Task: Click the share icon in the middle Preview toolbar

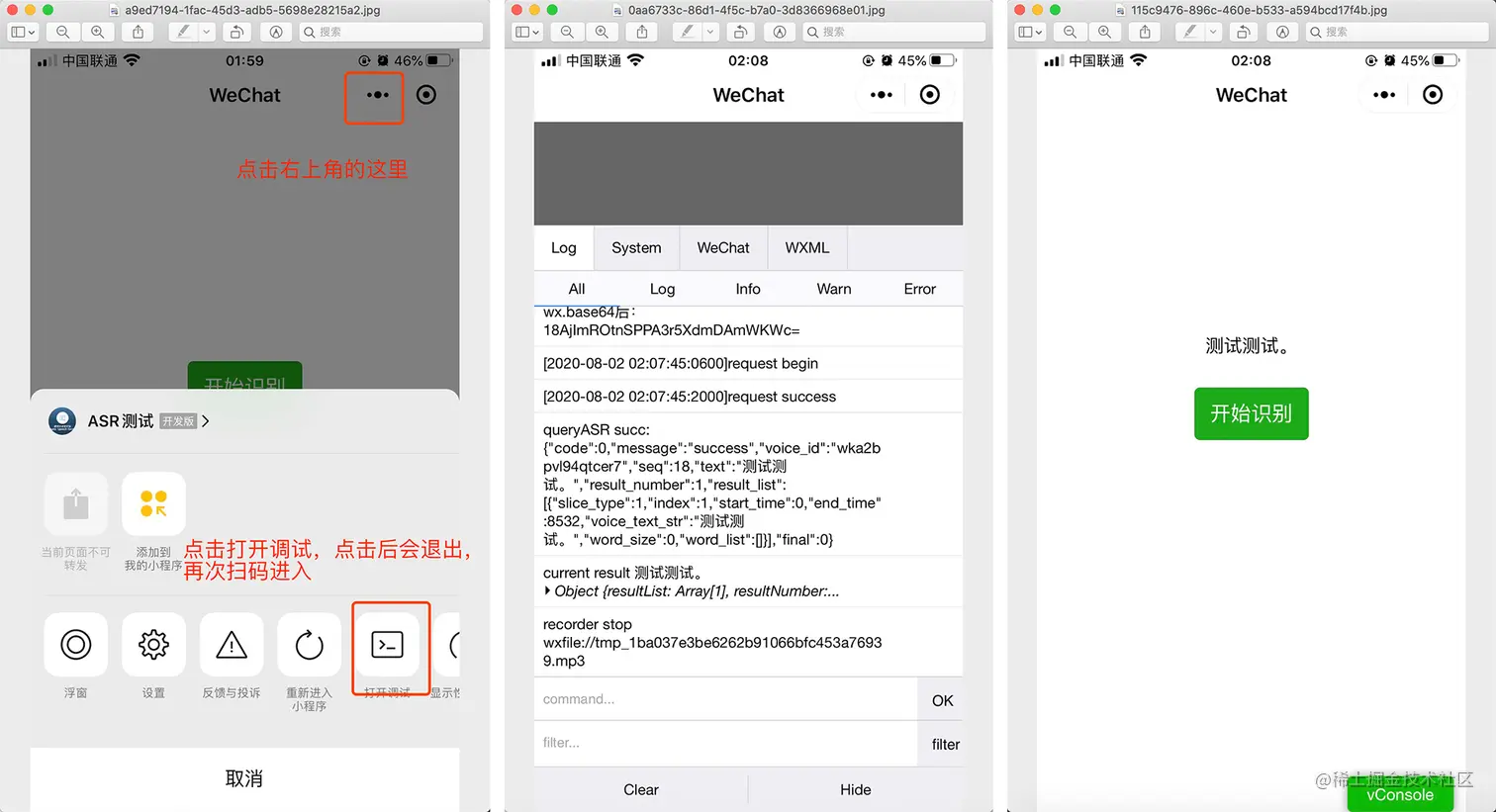Action: coord(642,32)
